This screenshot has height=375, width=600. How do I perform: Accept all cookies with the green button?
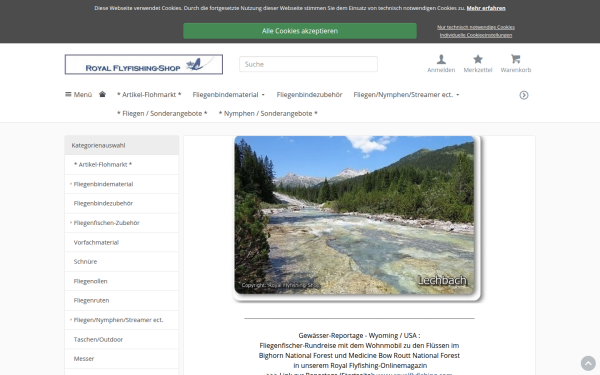(300, 31)
